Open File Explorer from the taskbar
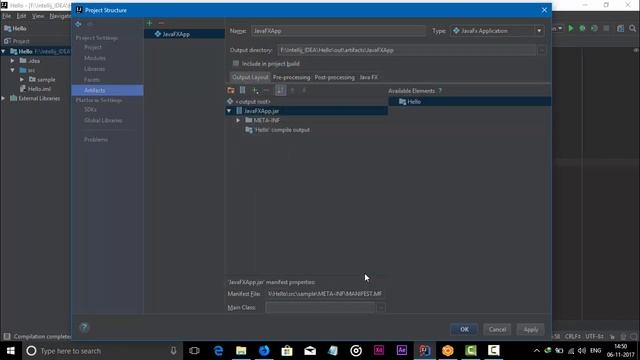Image resolution: width=640 pixels, height=360 pixels. coord(241,351)
